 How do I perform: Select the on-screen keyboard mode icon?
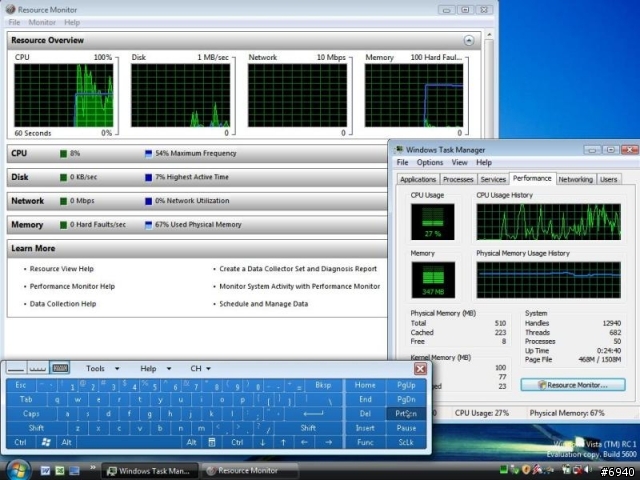[x=60, y=368]
